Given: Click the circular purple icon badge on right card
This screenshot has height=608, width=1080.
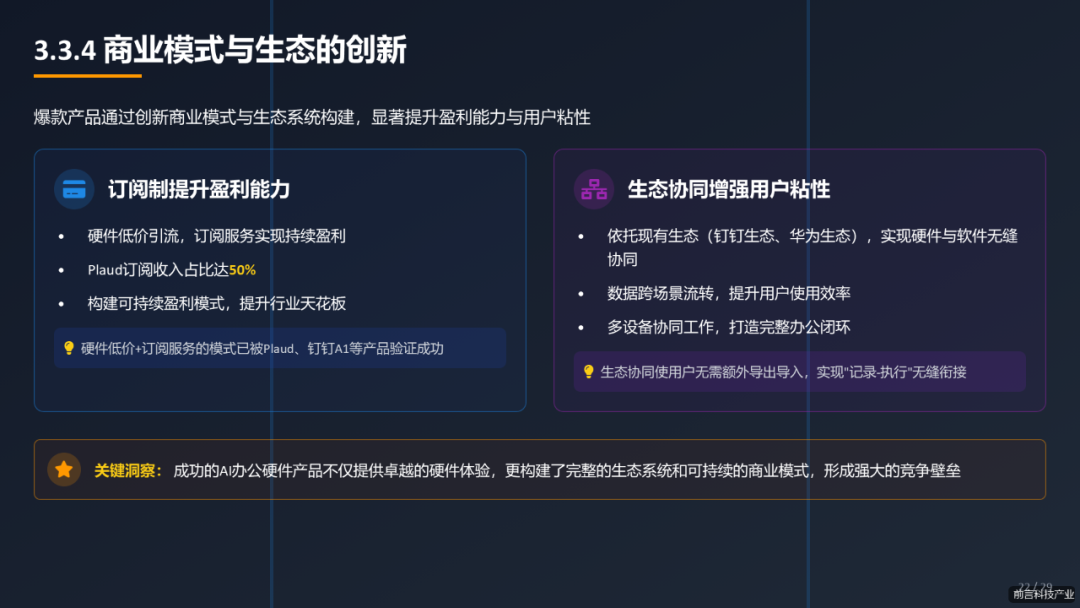Looking at the screenshot, I should pyautogui.click(x=592, y=189).
